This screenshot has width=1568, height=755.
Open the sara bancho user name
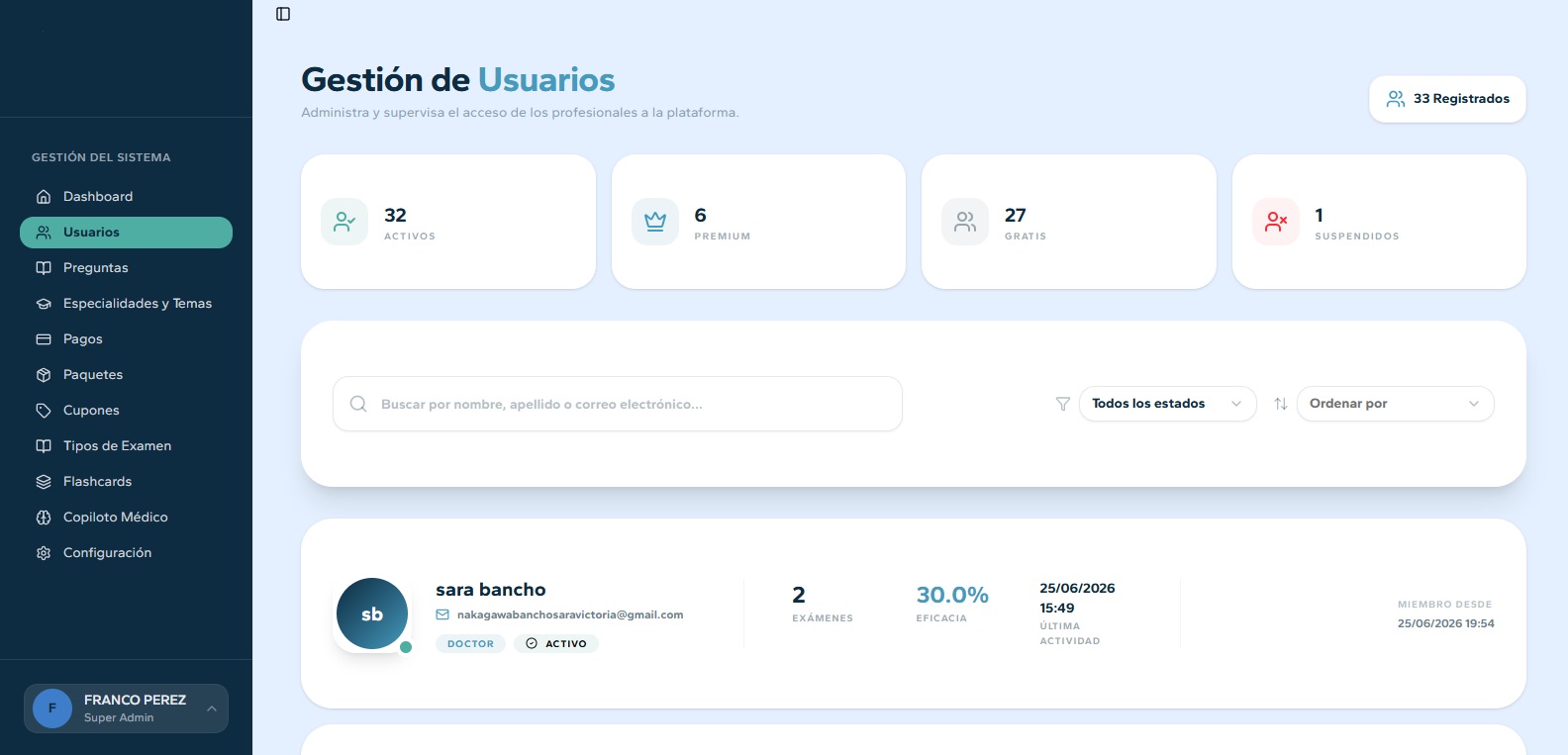[491, 590]
